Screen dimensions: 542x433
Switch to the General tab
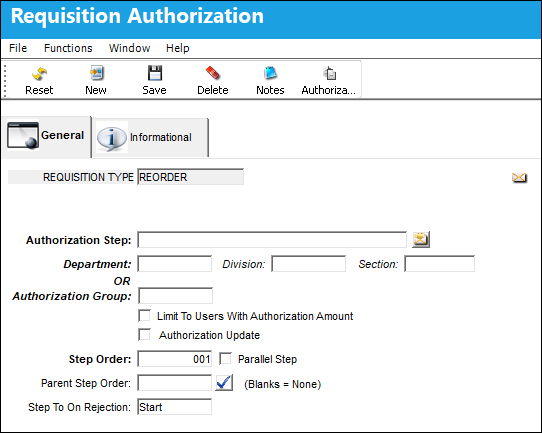(x=46, y=137)
